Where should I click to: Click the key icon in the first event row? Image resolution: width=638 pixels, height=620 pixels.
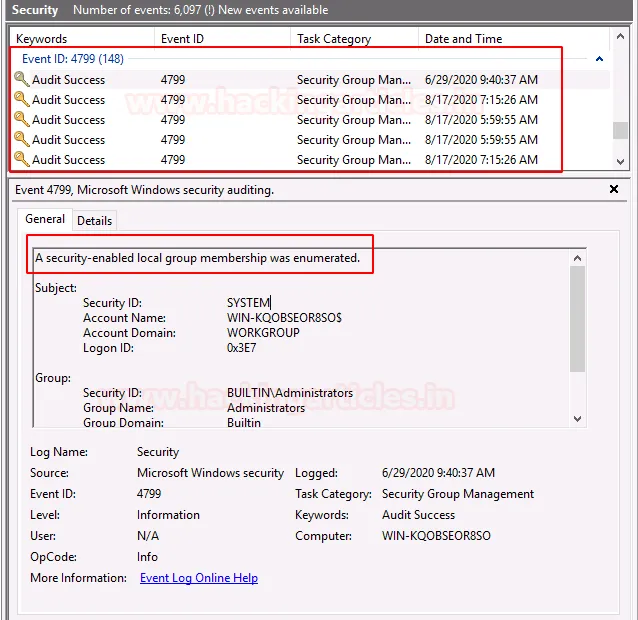tap(21, 79)
